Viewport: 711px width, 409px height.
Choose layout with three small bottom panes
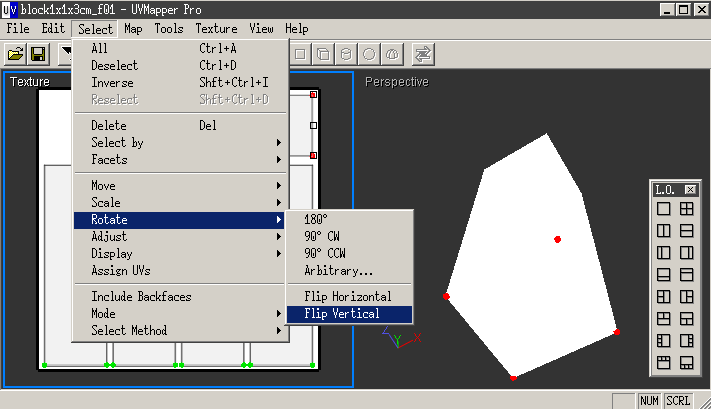pos(687,363)
